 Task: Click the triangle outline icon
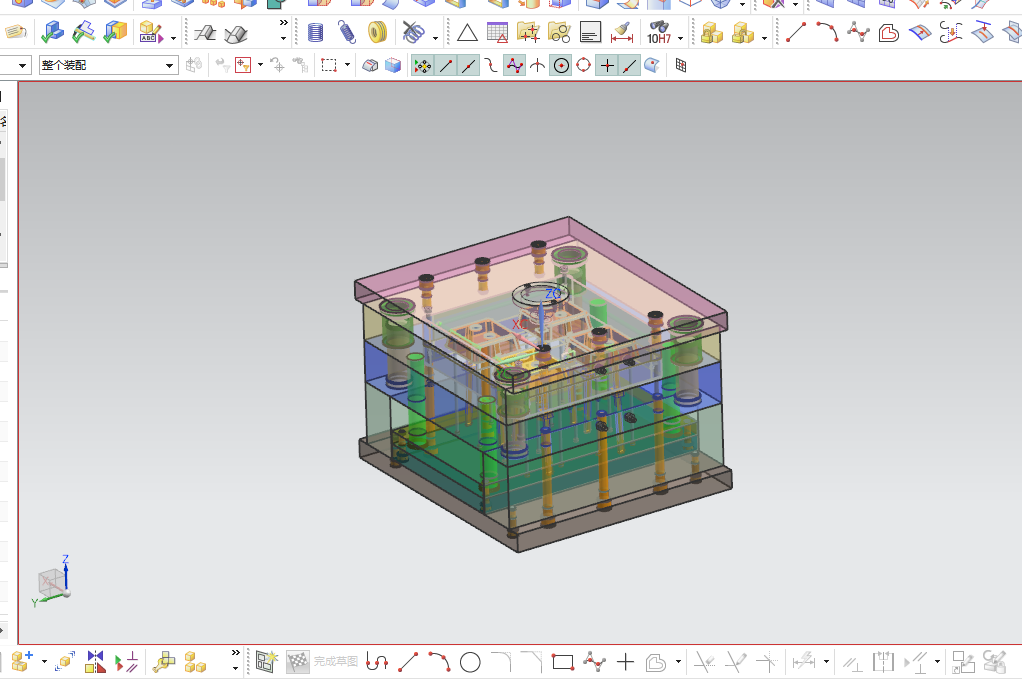point(467,33)
